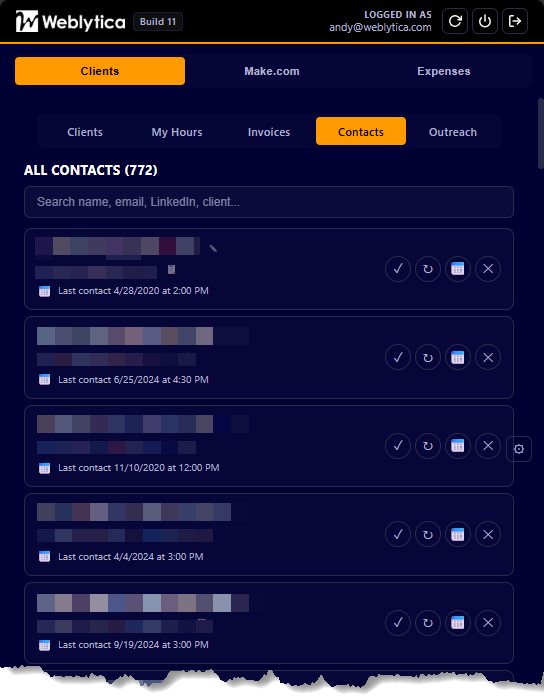Click redo arrow on 9/19/2024 contact row
Screen dimensions: 544x696
pos(428,623)
